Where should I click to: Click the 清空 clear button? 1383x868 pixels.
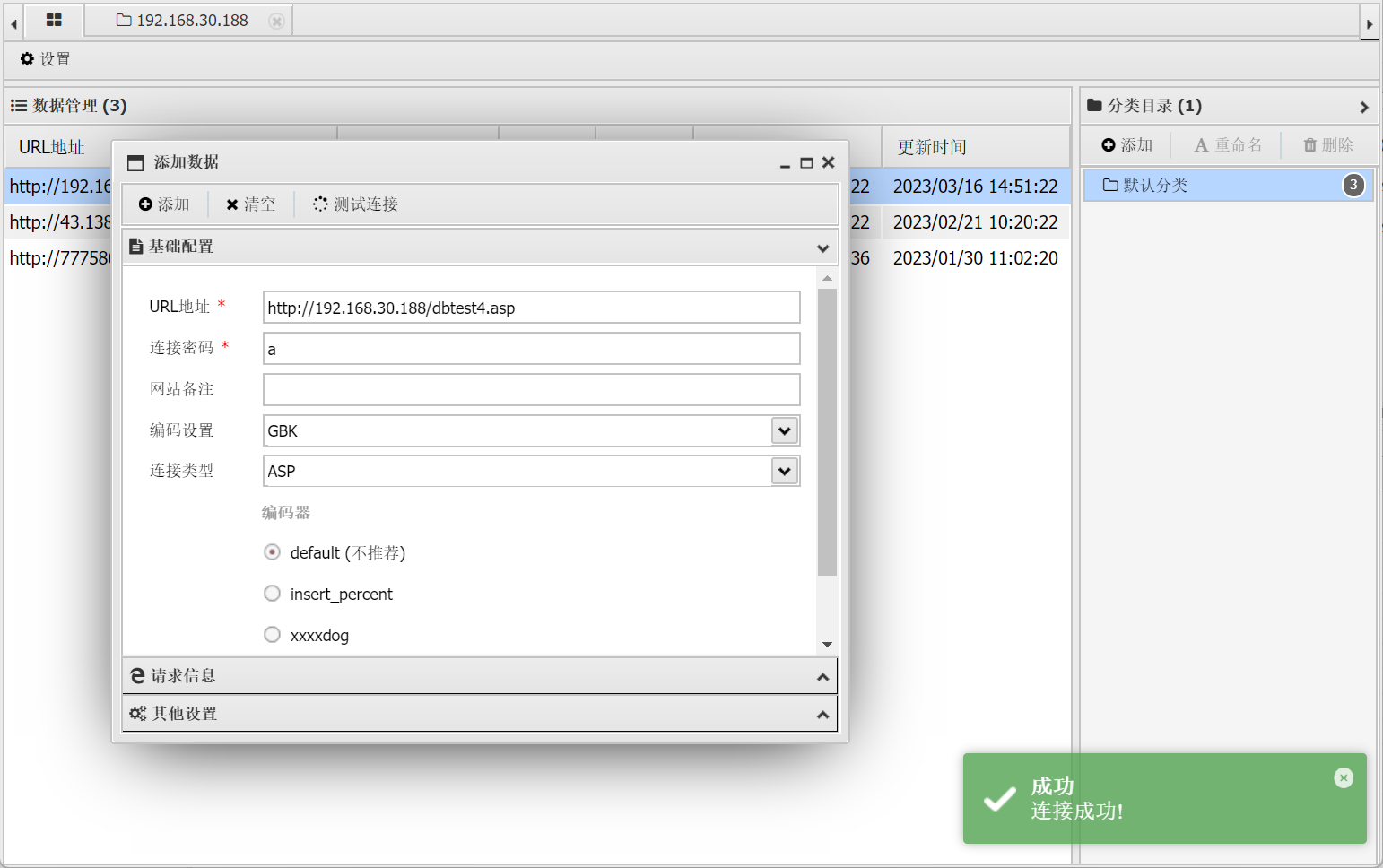point(251,204)
